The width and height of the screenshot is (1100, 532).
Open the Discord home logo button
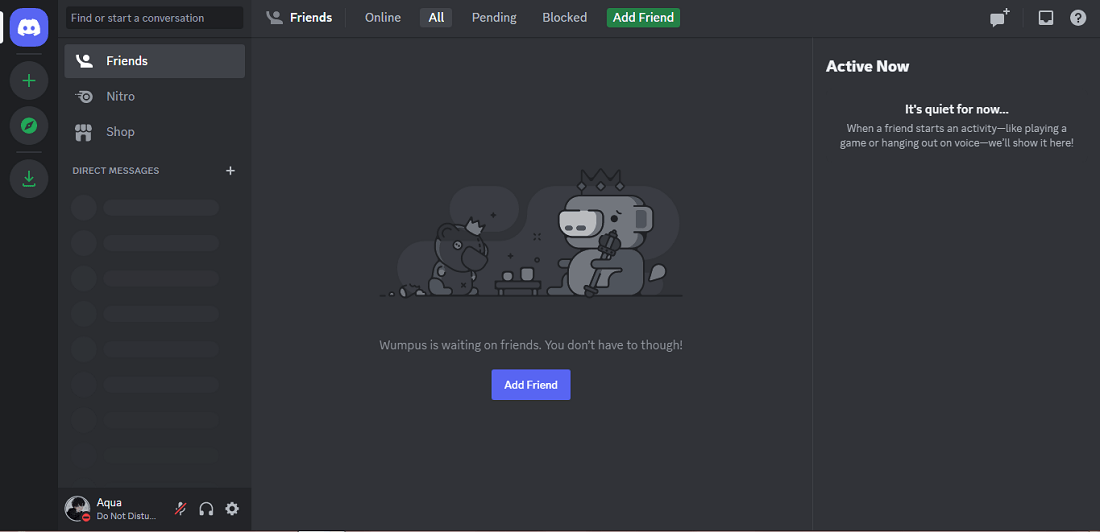pyautogui.click(x=29, y=27)
